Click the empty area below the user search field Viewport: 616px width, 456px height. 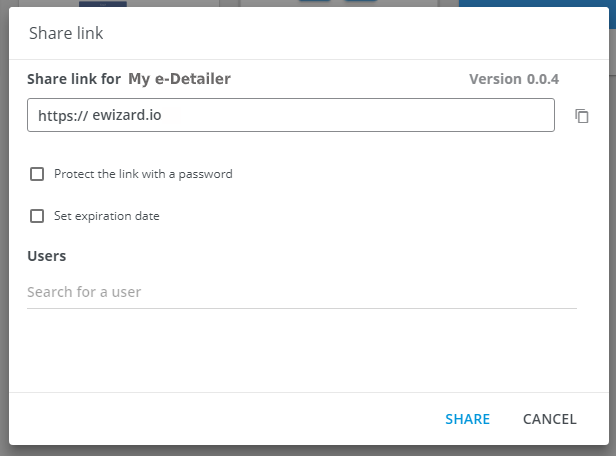click(300, 350)
